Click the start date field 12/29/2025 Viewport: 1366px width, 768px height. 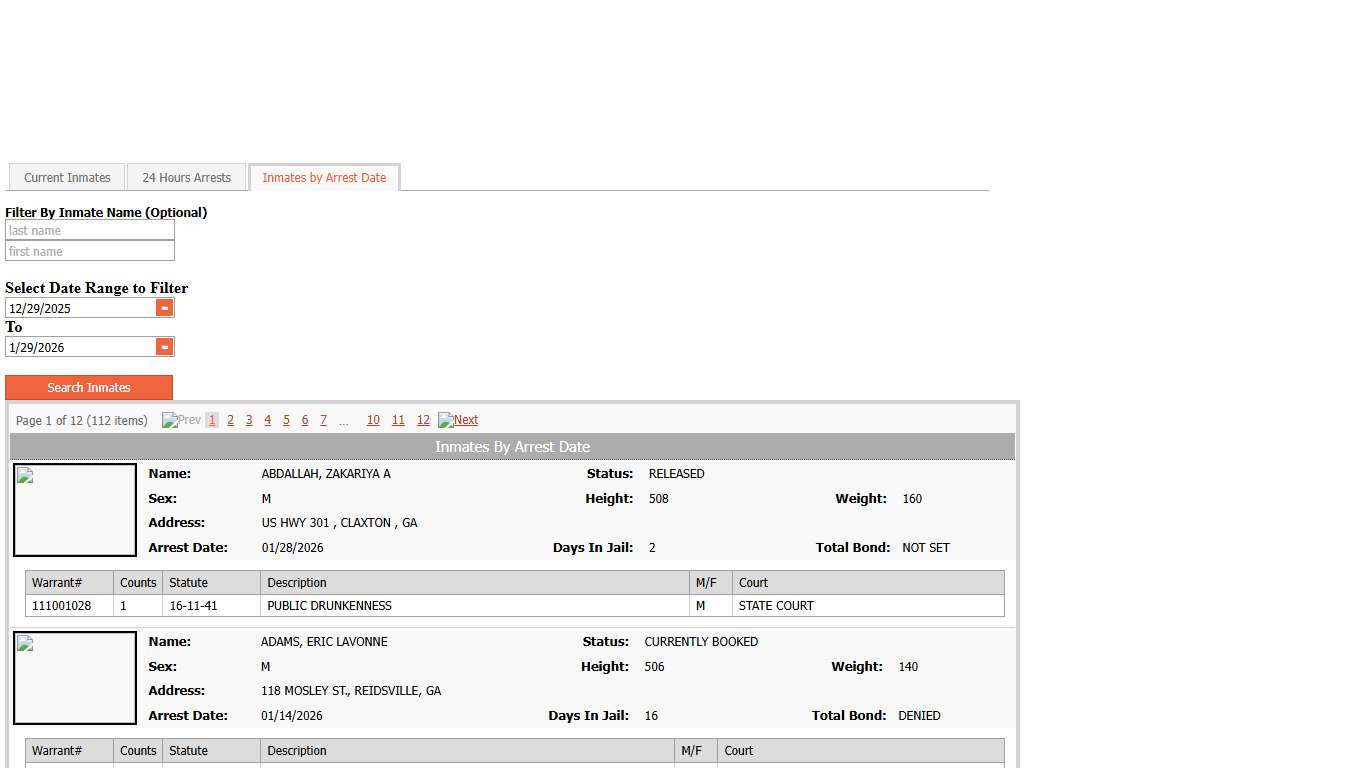pos(80,309)
